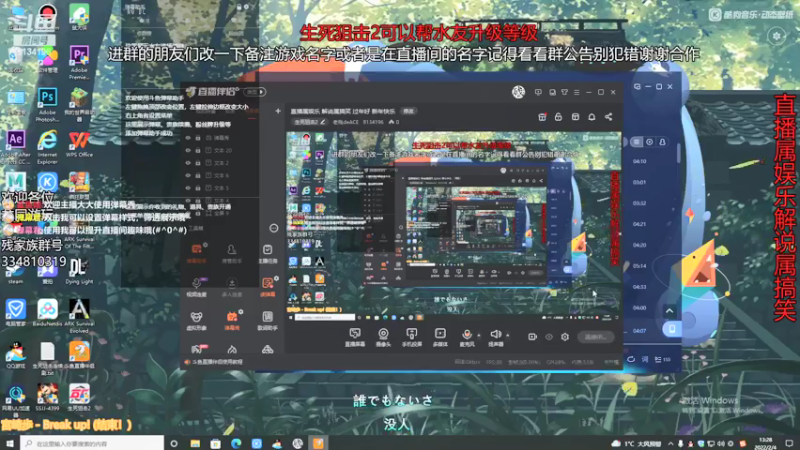Open the 斗鱼直播伴侣使用教程 link
This screenshot has width=800, height=450.
218,362
